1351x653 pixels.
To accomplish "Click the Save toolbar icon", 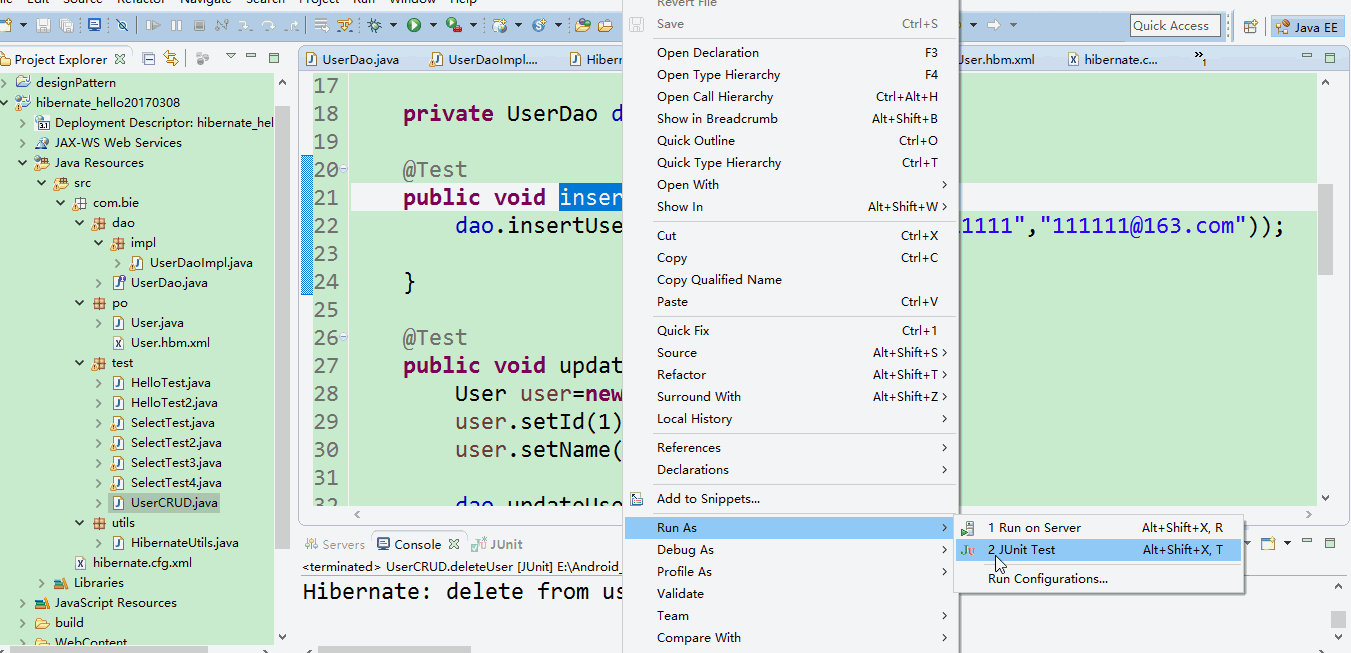I will coord(44,25).
